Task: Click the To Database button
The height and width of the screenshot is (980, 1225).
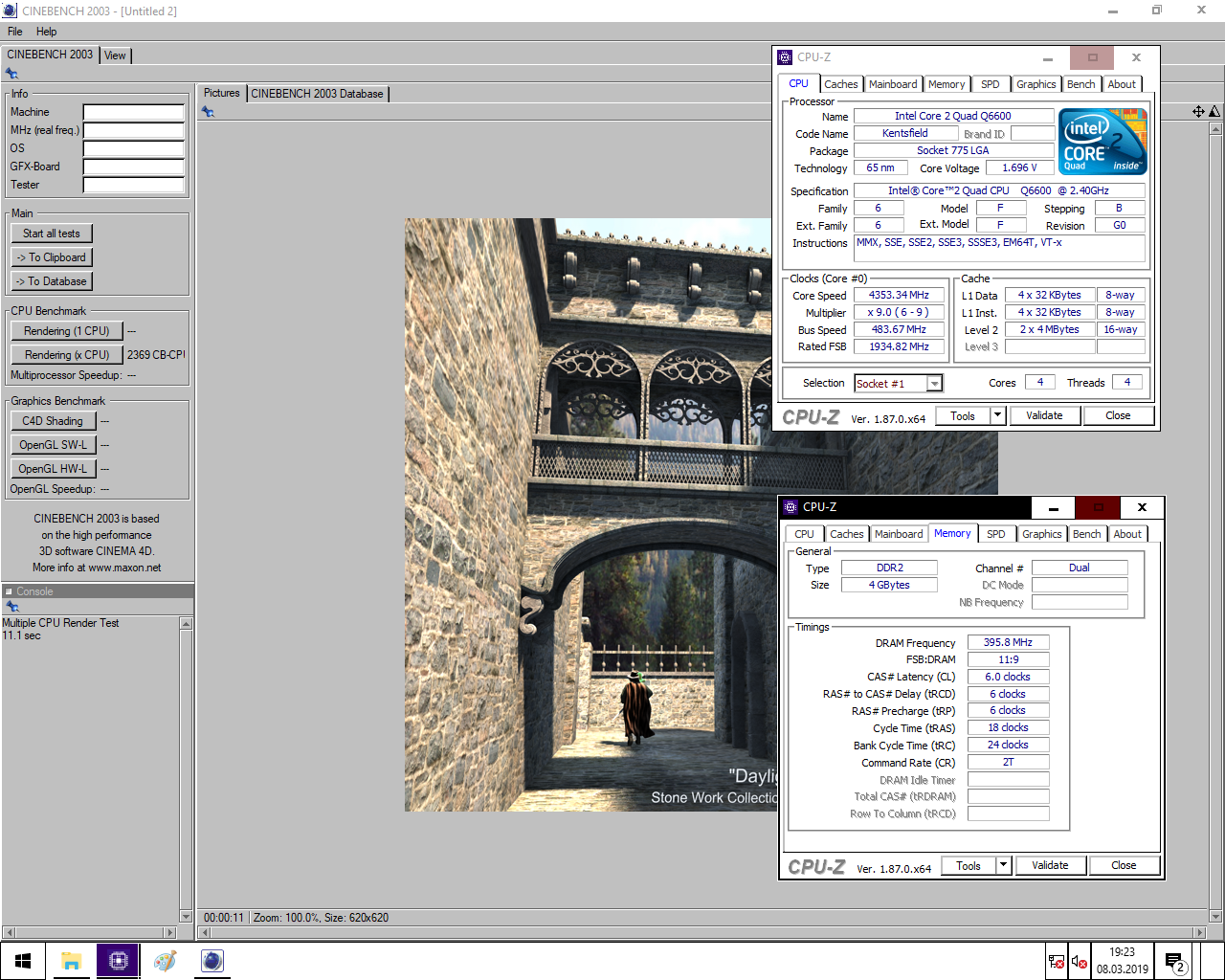Action: [52, 281]
